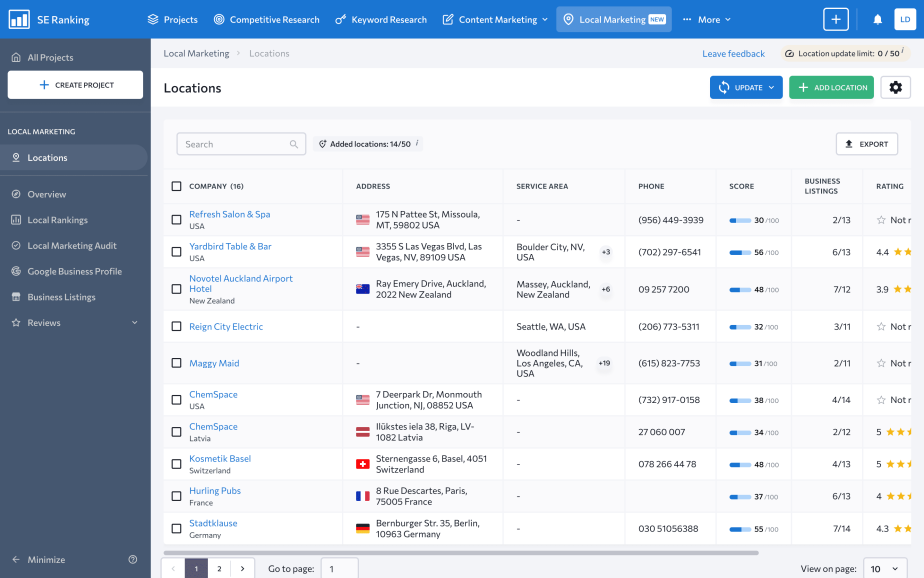Expand the Reviews sidebar section
This screenshot has height=578, width=924.
134,323
